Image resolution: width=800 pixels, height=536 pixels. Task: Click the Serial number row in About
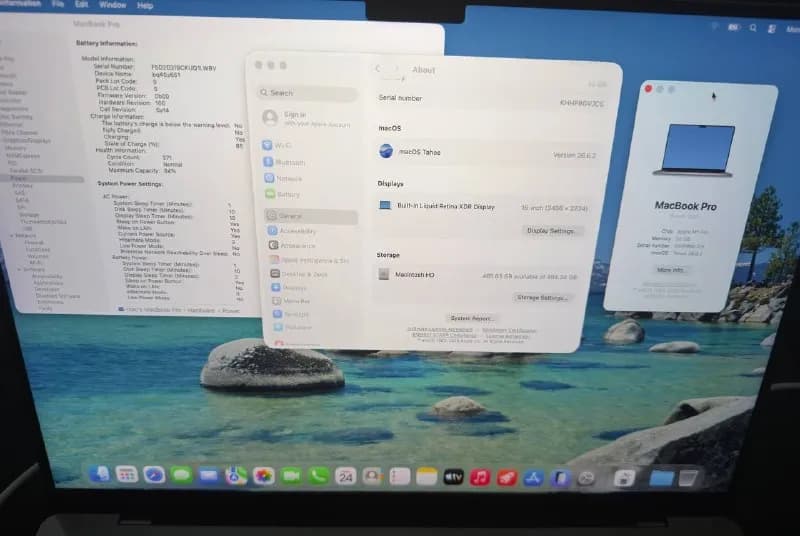coord(491,99)
